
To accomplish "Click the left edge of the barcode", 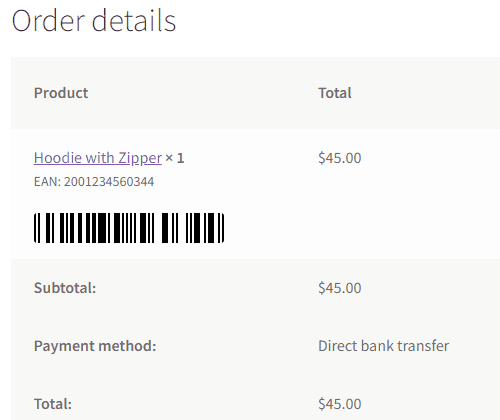I will (x=37, y=228).
